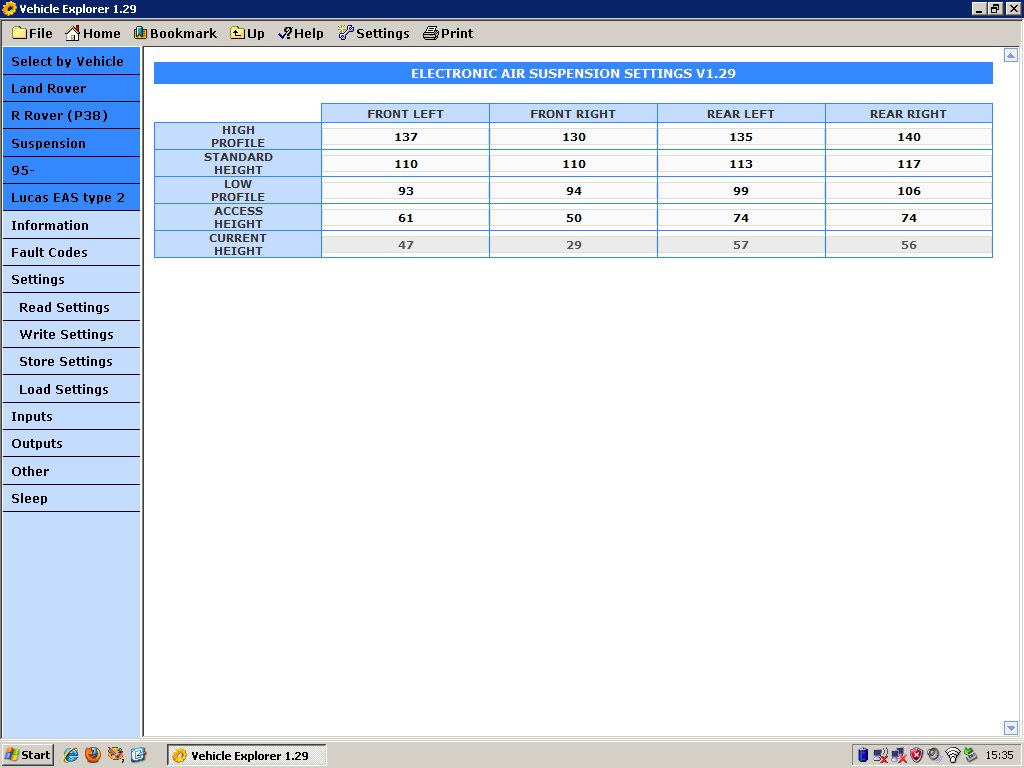The width and height of the screenshot is (1024, 768).
Task: Click Select by Vehicle in sidebar
Action: coord(71,61)
